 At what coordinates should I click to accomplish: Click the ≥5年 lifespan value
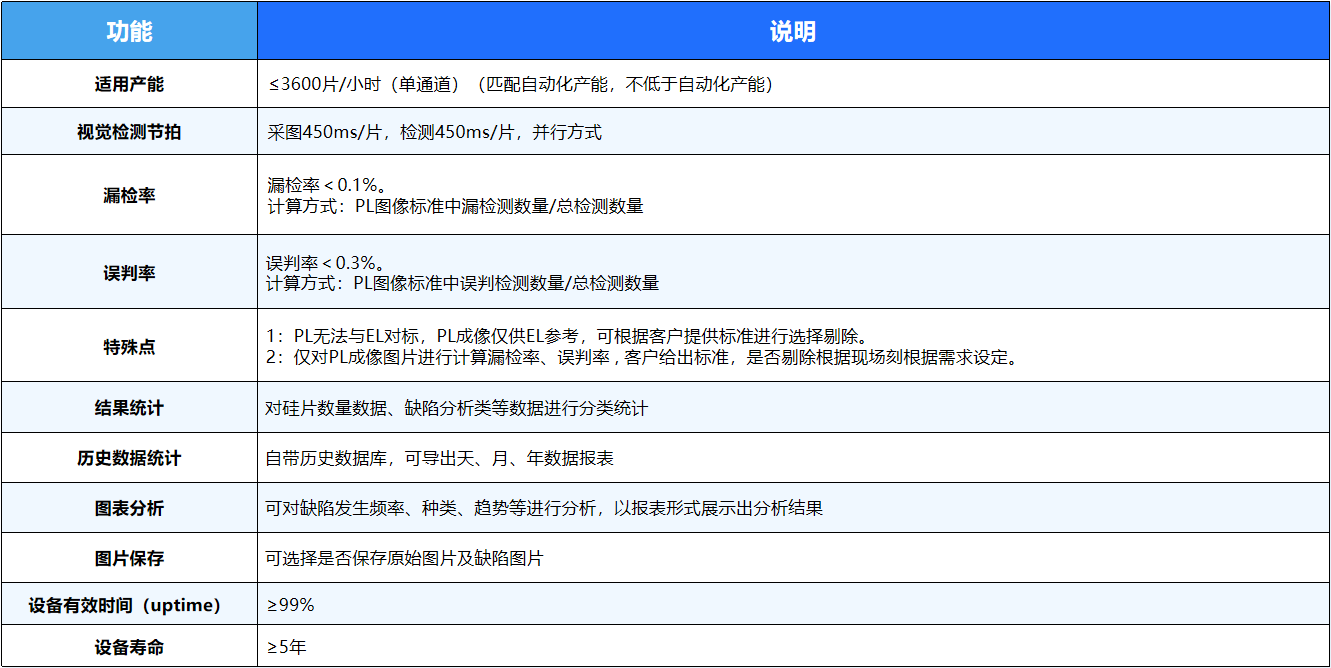286,647
